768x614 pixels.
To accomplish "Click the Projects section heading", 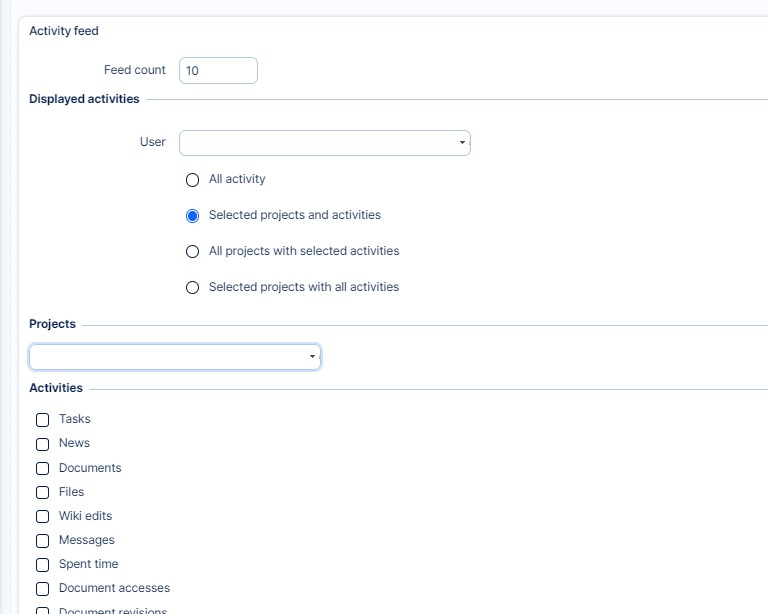I will pyautogui.click(x=52, y=324).
